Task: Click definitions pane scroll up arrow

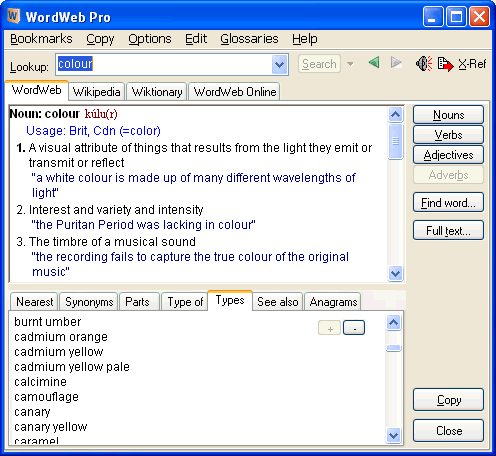Action: (395, 114)
